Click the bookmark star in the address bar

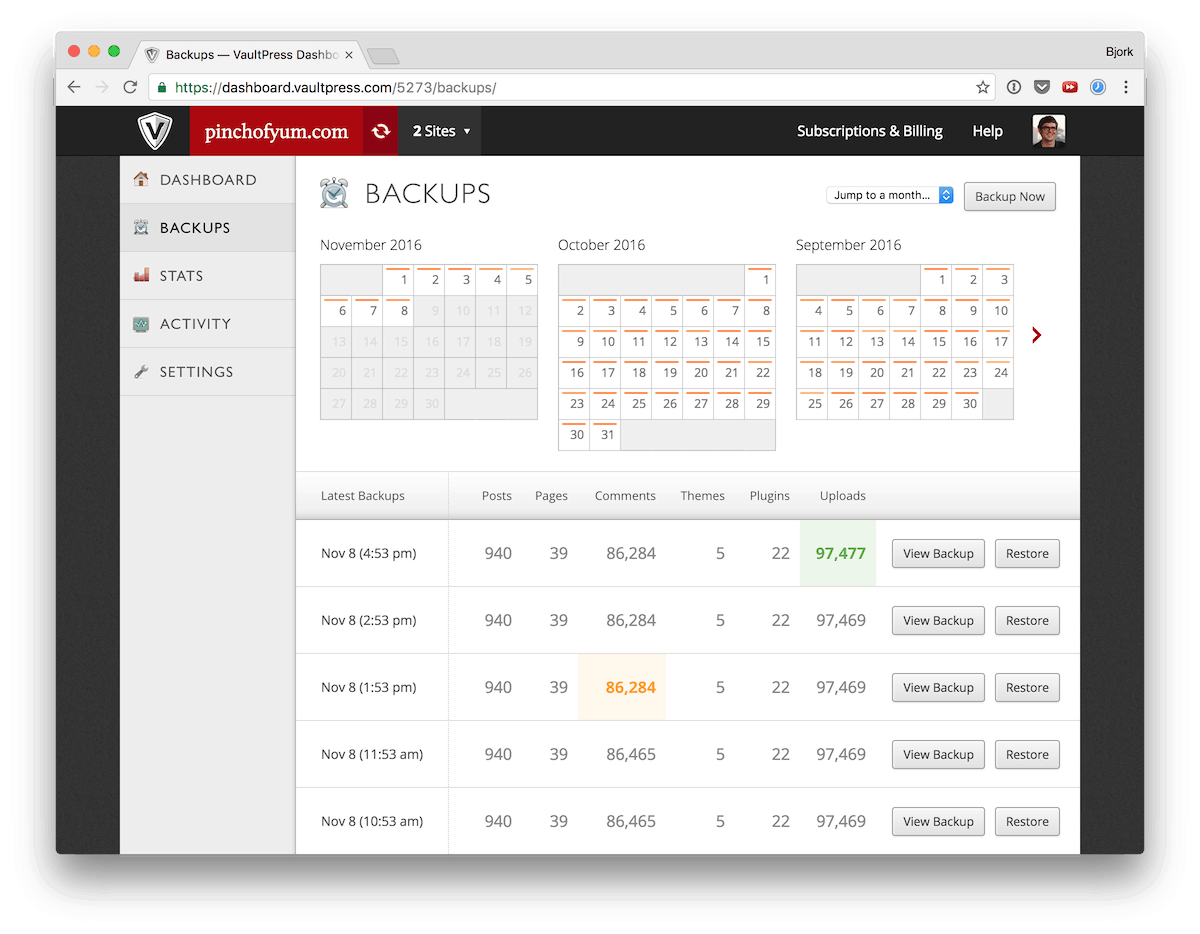coord(982,87)
